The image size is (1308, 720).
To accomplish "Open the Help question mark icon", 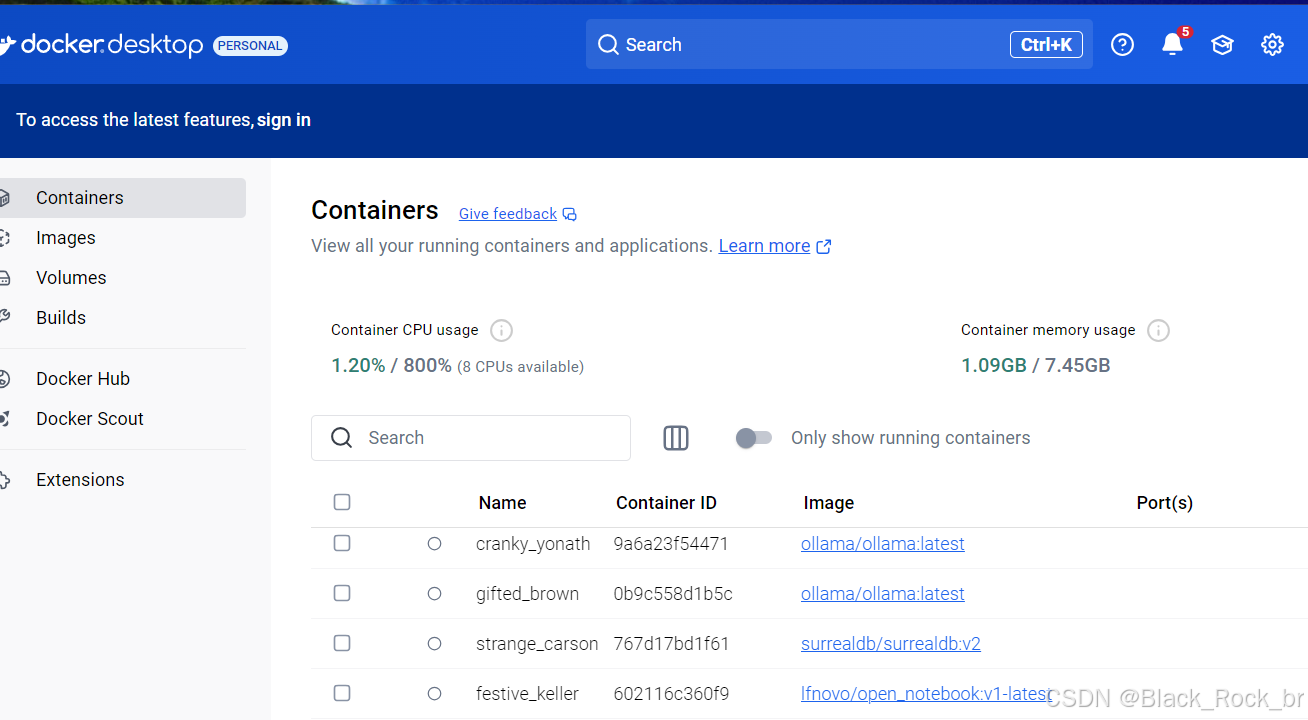I will click(1123, 45).
